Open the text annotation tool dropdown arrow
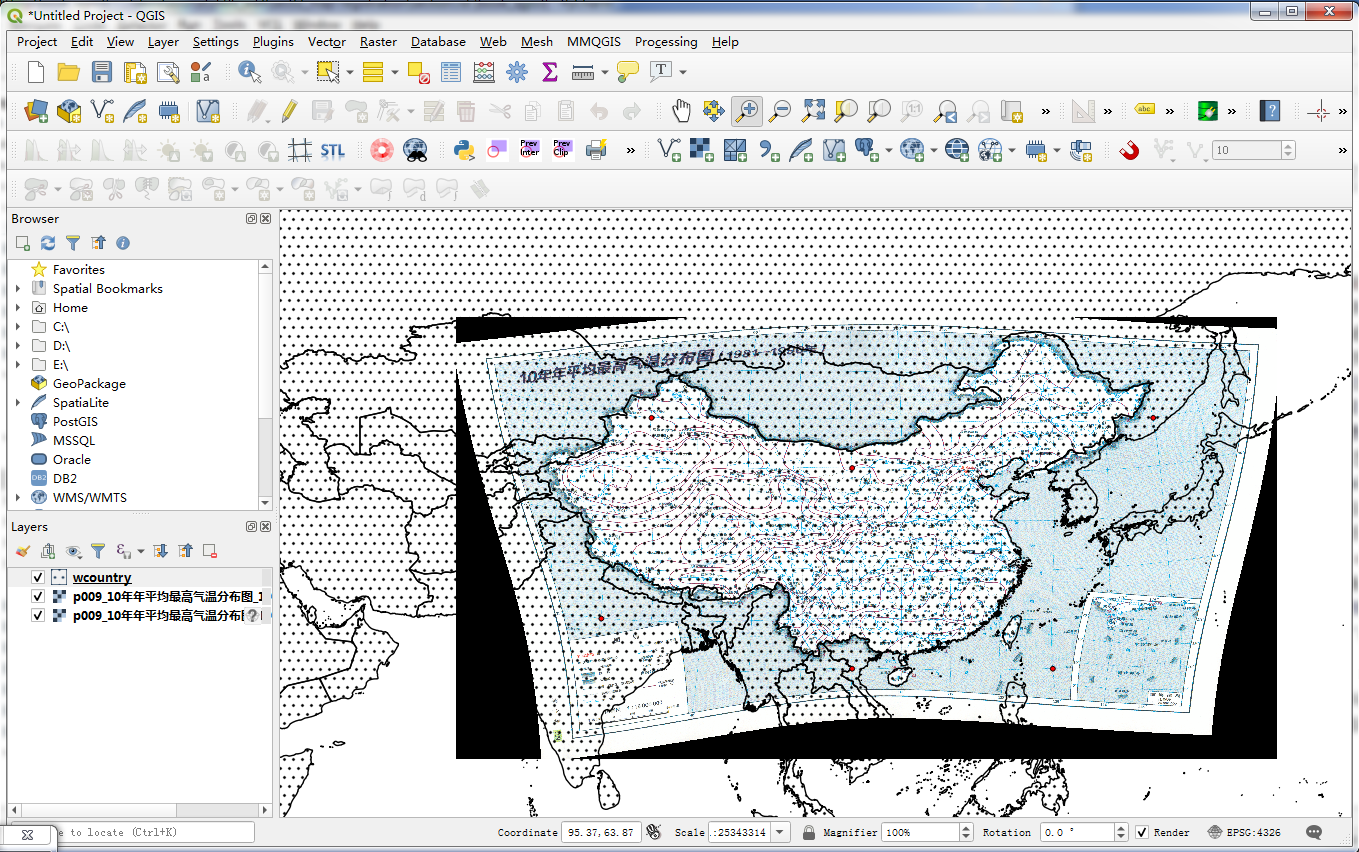The height and width of the screenshot is (852, 1359). [683, 72]
